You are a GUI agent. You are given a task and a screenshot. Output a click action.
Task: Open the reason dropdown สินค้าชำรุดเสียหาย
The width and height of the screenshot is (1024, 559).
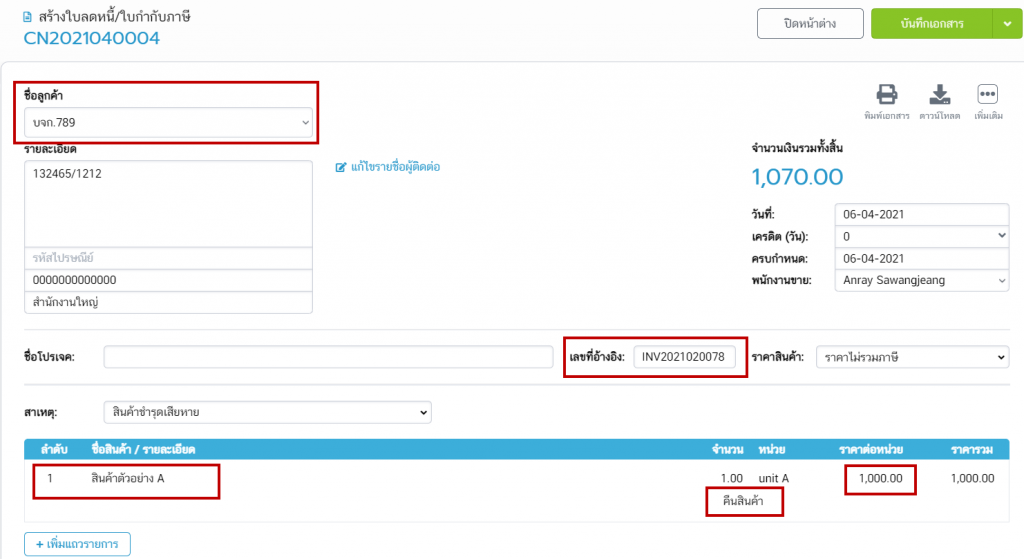click(267, 412)
